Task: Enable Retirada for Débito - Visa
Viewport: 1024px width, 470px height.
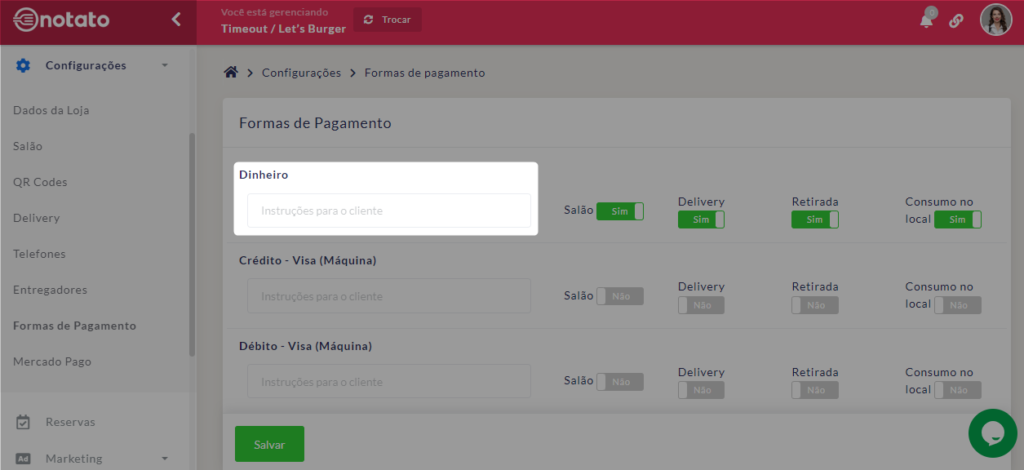Action: (814, 390)
